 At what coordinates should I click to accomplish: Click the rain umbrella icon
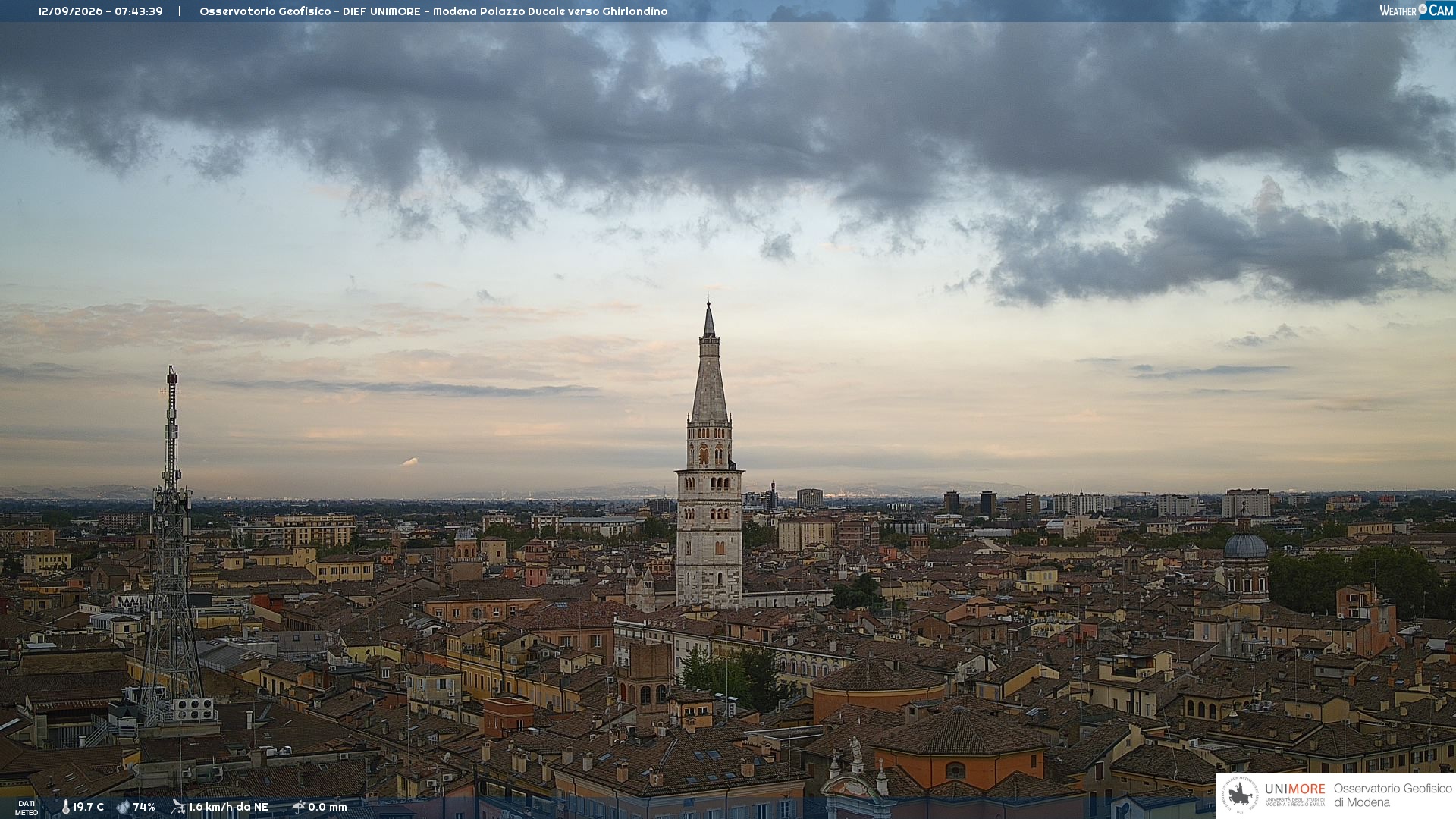tap(299, 807)
